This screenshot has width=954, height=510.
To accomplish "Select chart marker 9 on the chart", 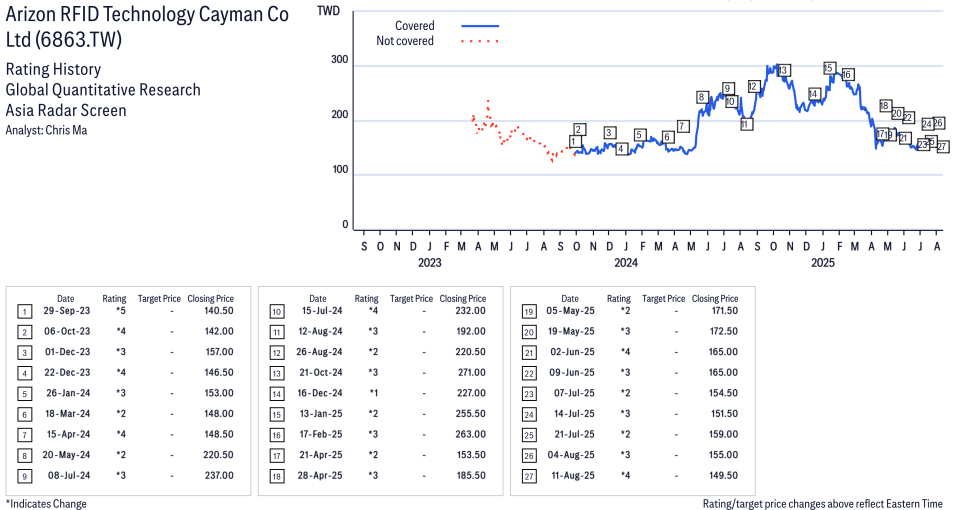I will coord(727,89).
